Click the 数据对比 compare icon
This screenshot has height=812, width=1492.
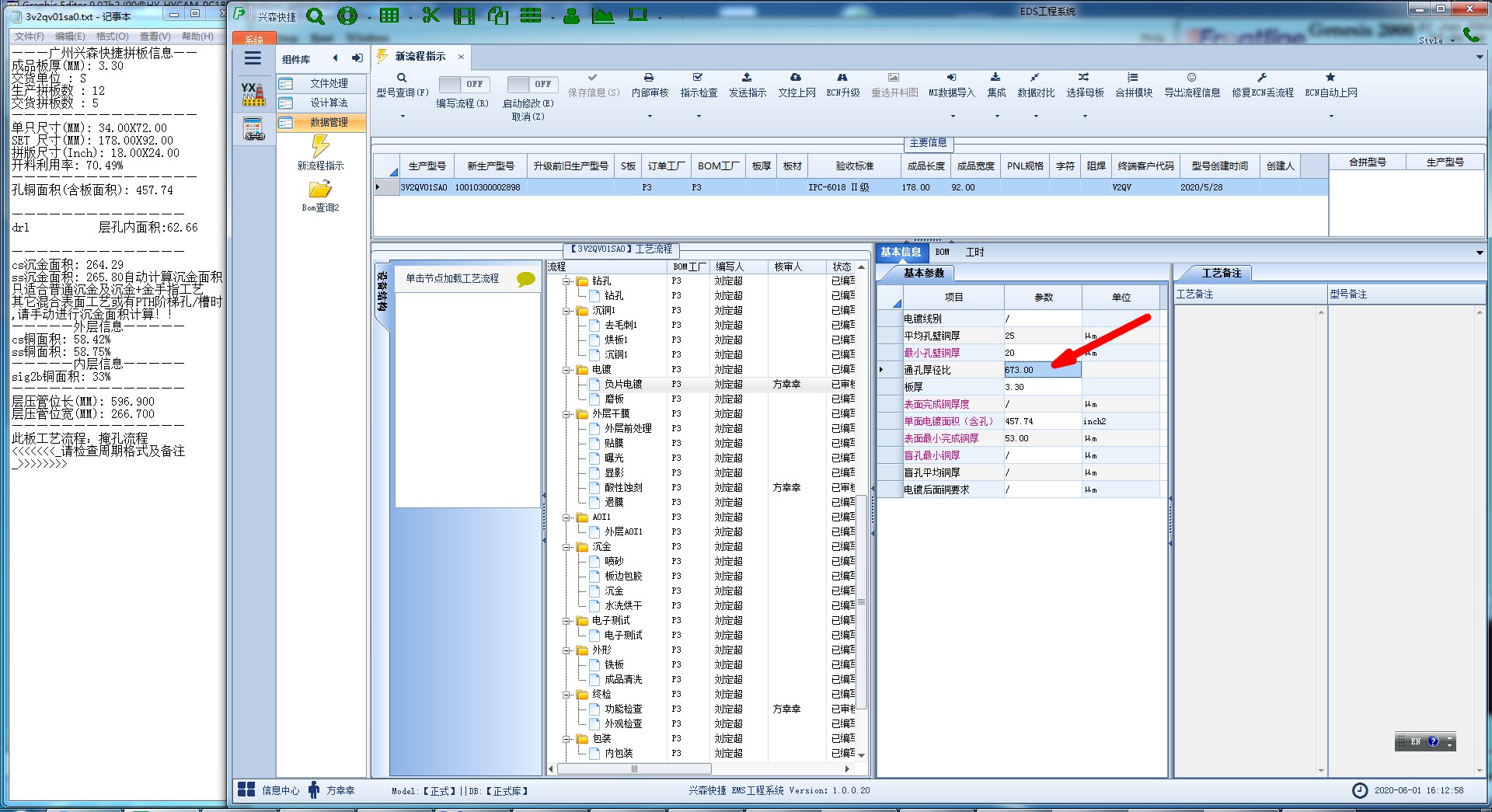pos(1035,78)
